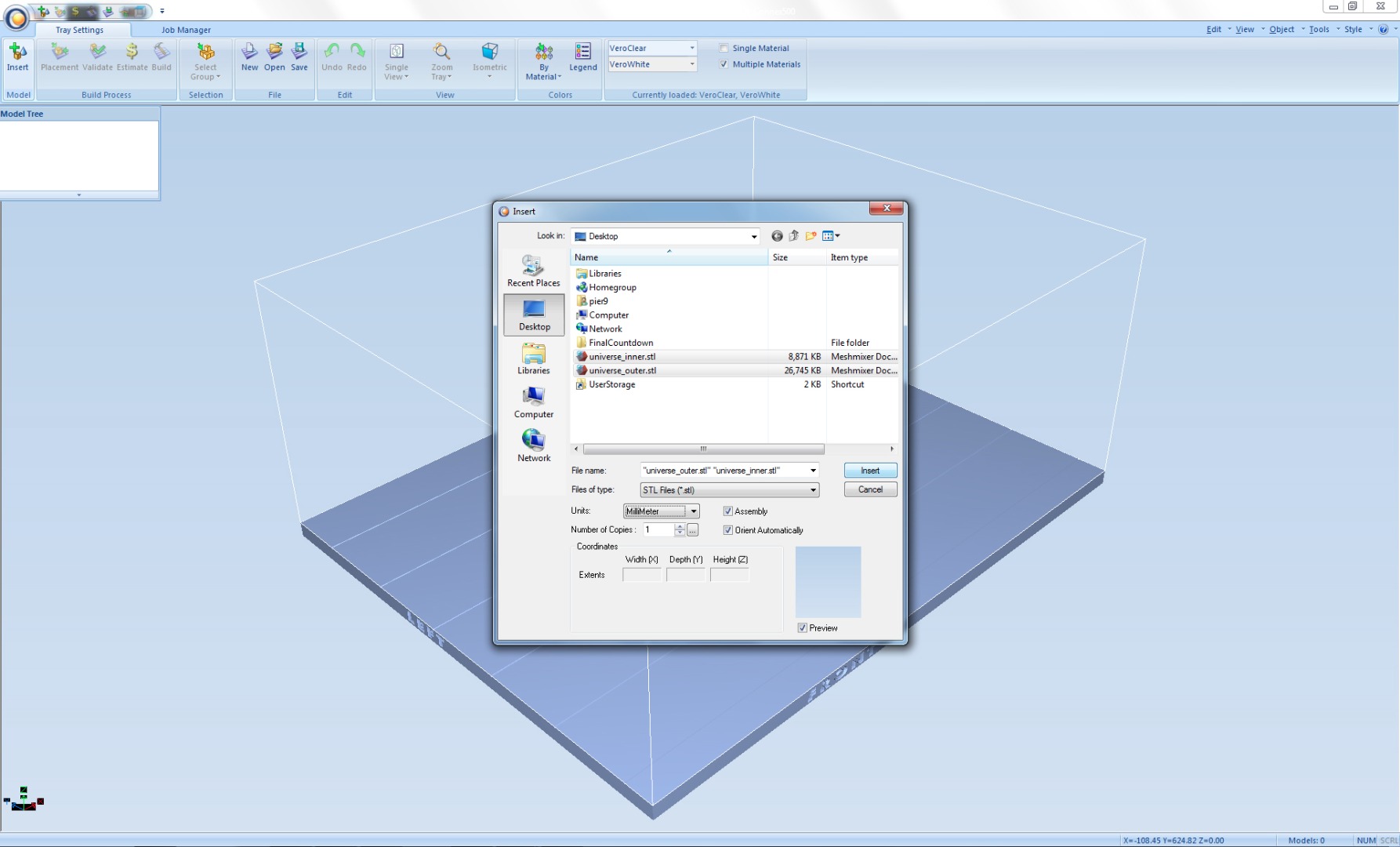Click the Redo icon
The height and width of the screenshot is (847, 1400).
357,57
